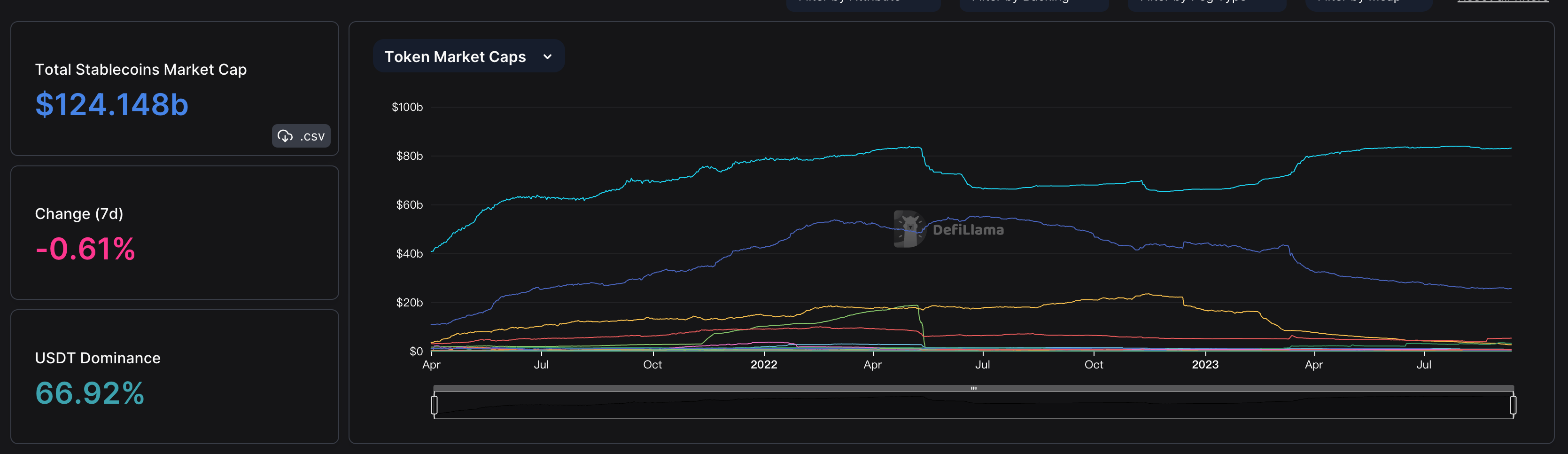Click the $100b label on the y-axis
1568x454 pixels.
[407, 107]
